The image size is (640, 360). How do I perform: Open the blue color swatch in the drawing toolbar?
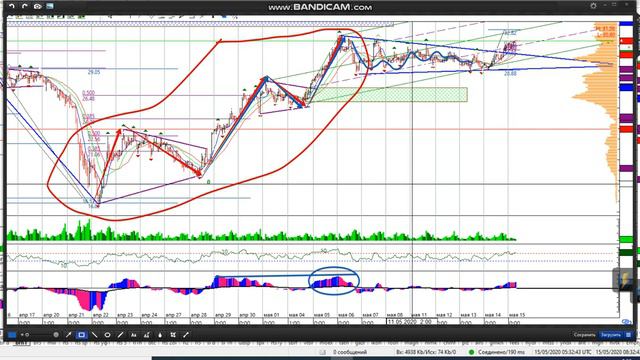pos(12,335)
